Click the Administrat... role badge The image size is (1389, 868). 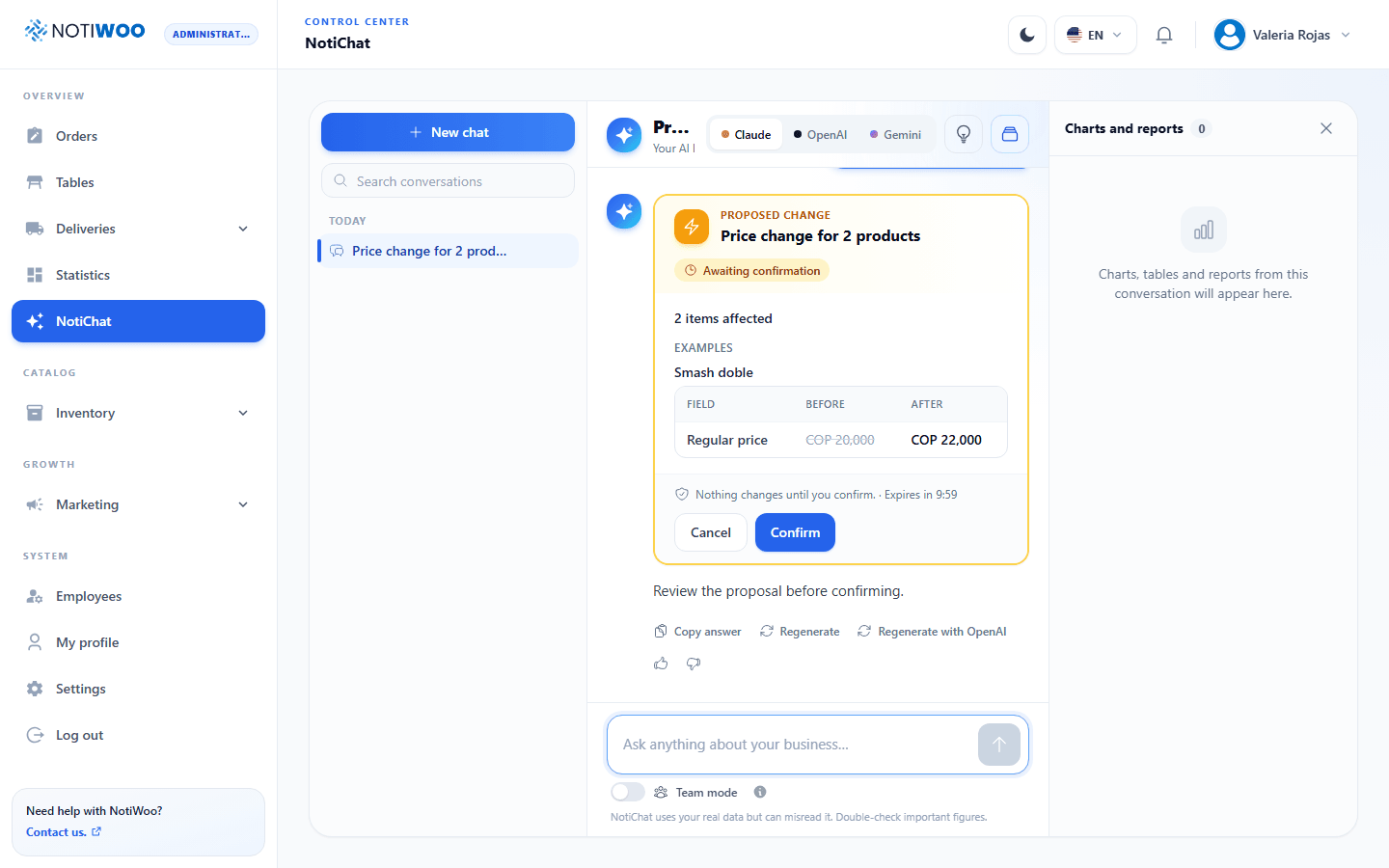[x=211, y=35]
